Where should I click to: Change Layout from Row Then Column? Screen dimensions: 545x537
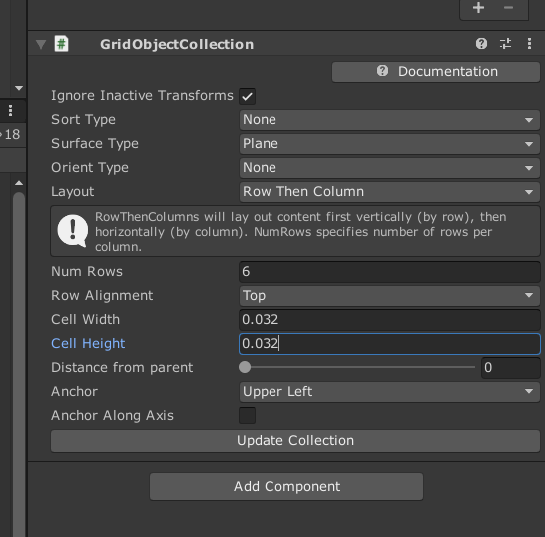(x=390, y=192)
